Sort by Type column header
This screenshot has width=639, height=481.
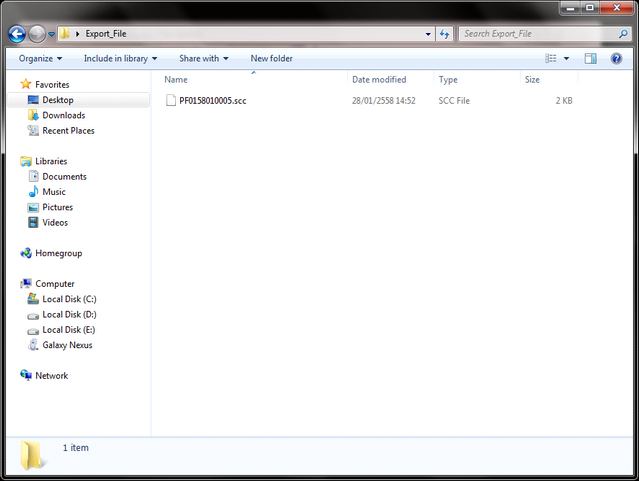coord(448,79)
